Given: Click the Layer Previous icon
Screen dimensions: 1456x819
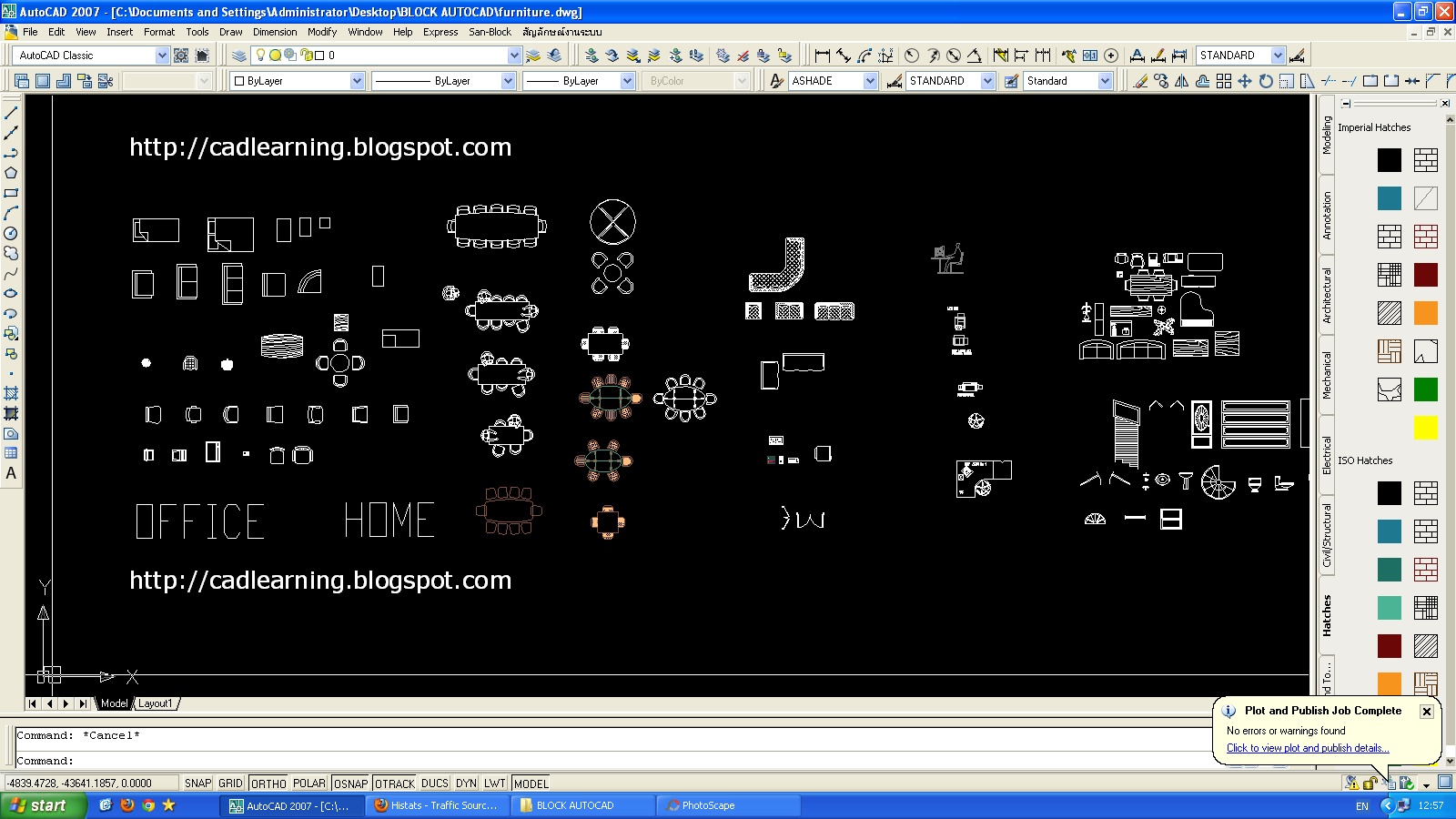Looking at the screenshot, I should pyautogui.click(x=554, y=56).
